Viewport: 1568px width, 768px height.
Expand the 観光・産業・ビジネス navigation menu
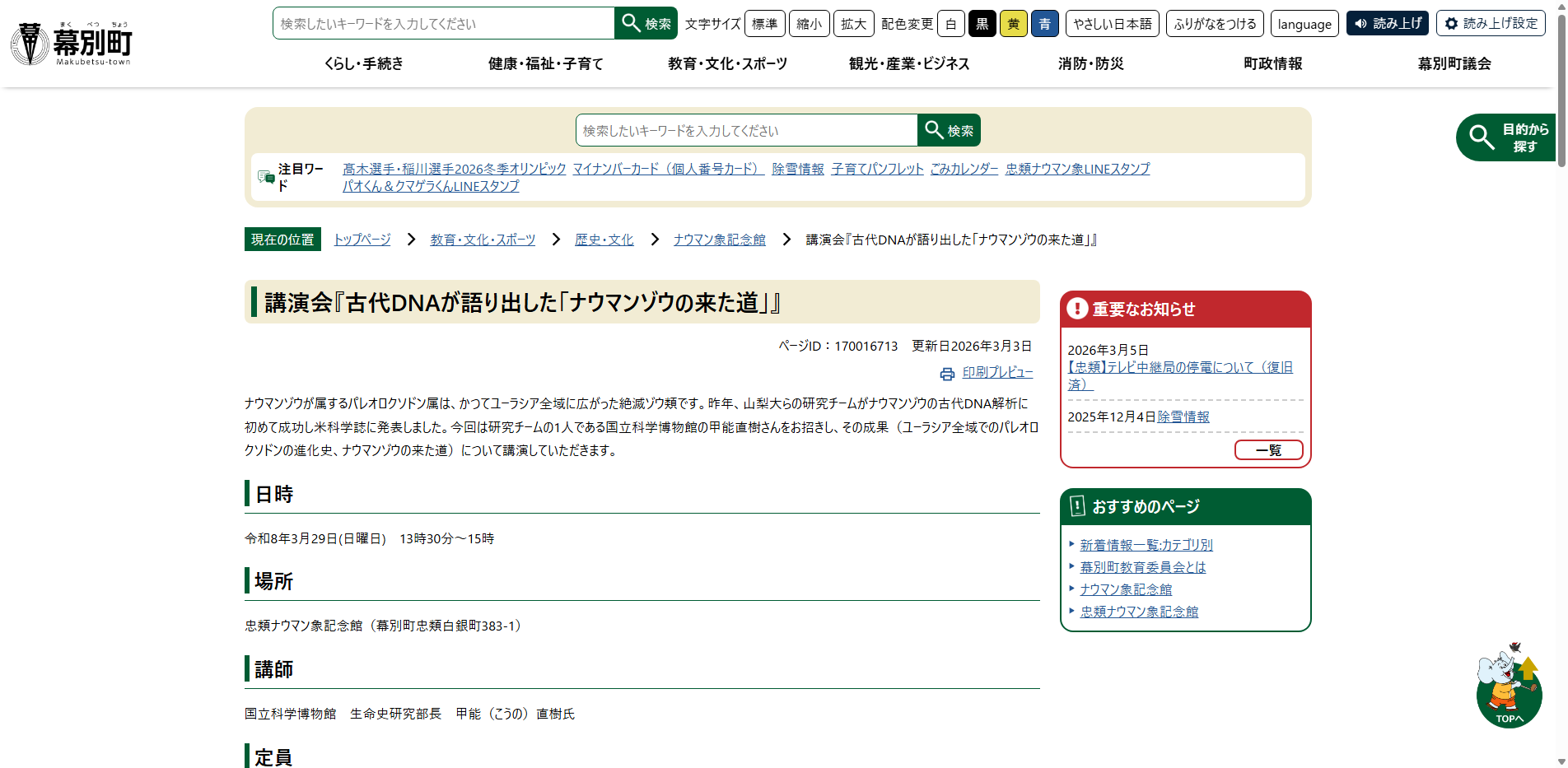pos(908,63)
